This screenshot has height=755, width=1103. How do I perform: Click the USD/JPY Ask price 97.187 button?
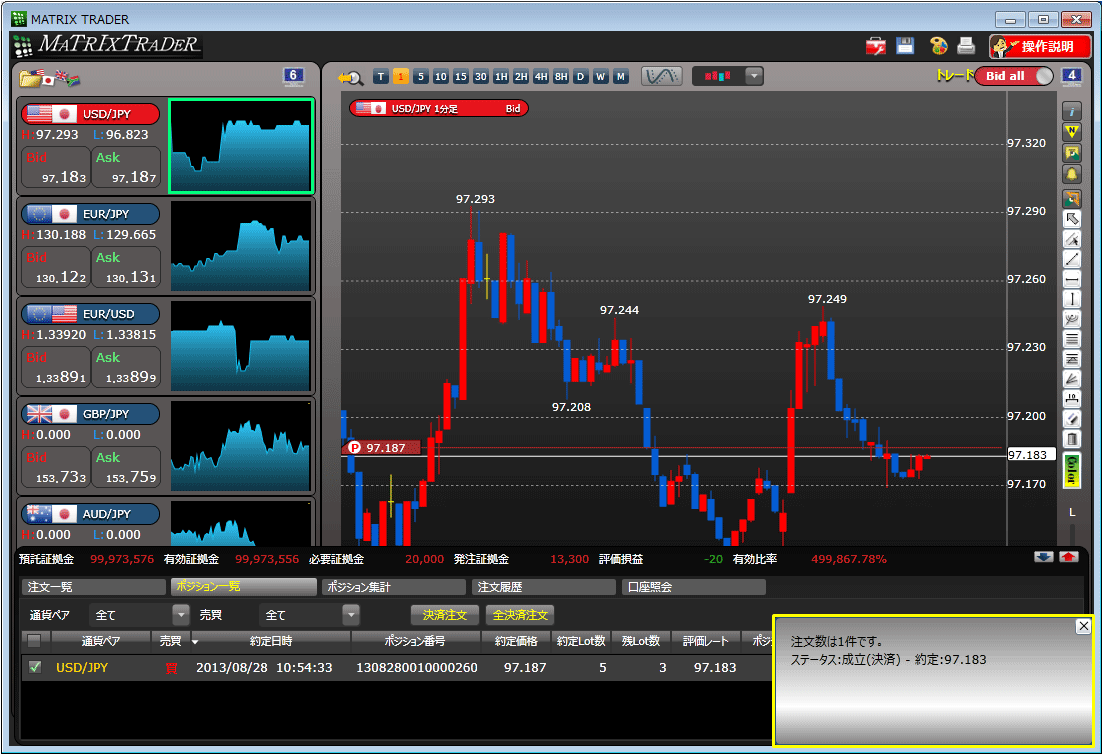[126, 167]
